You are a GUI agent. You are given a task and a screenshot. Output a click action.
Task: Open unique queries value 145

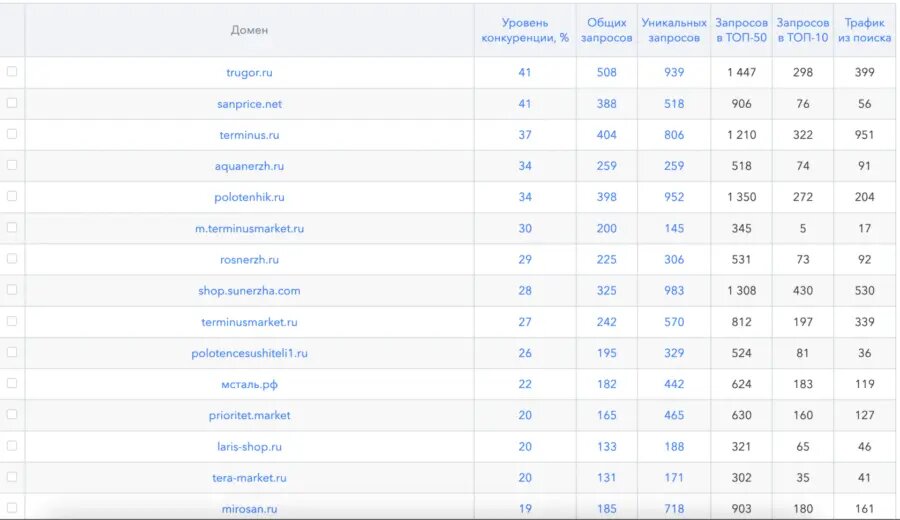coord(674,228)
